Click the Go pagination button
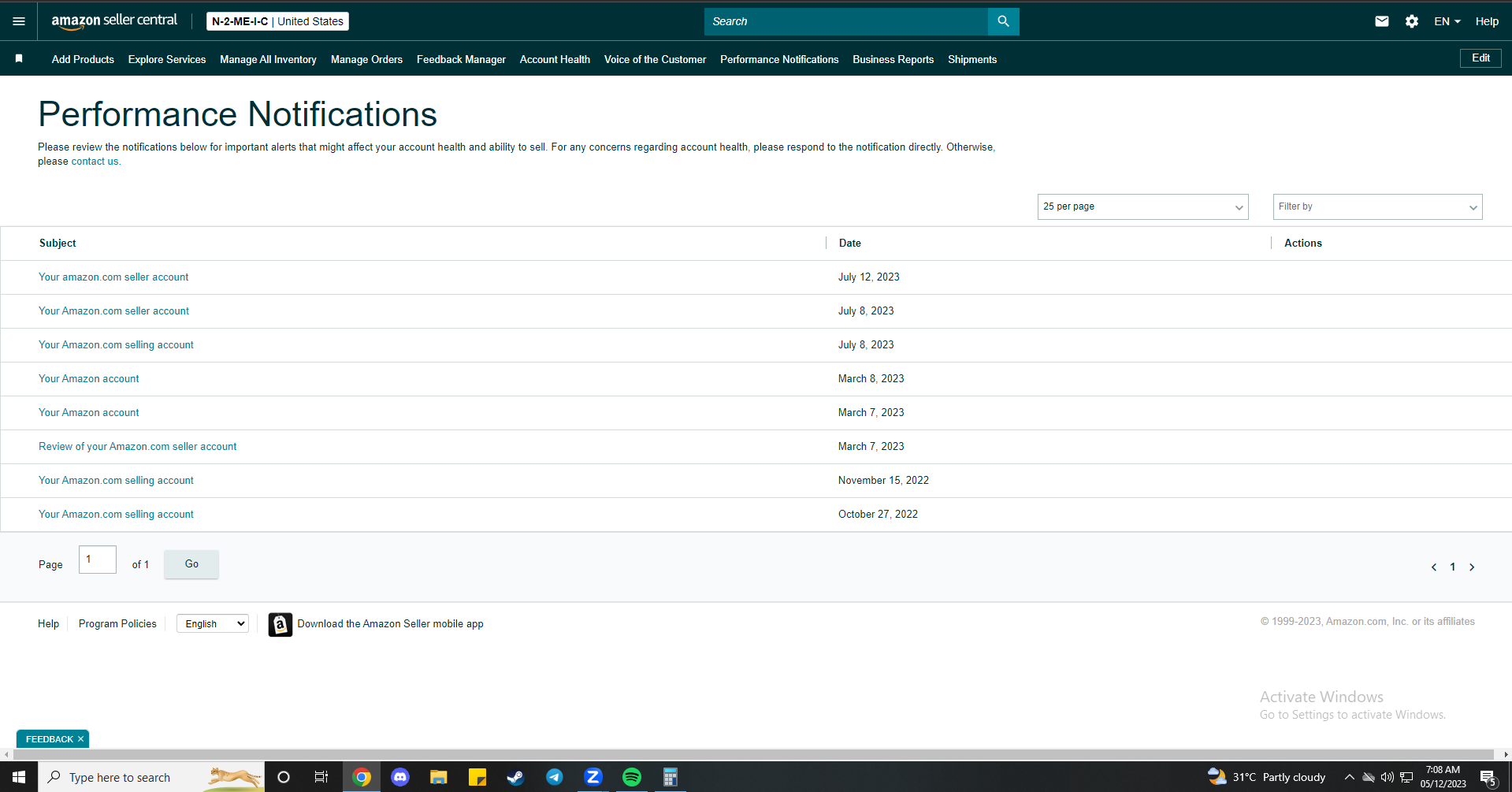This screenshot has height=792, width=1512. pos(191,564)
